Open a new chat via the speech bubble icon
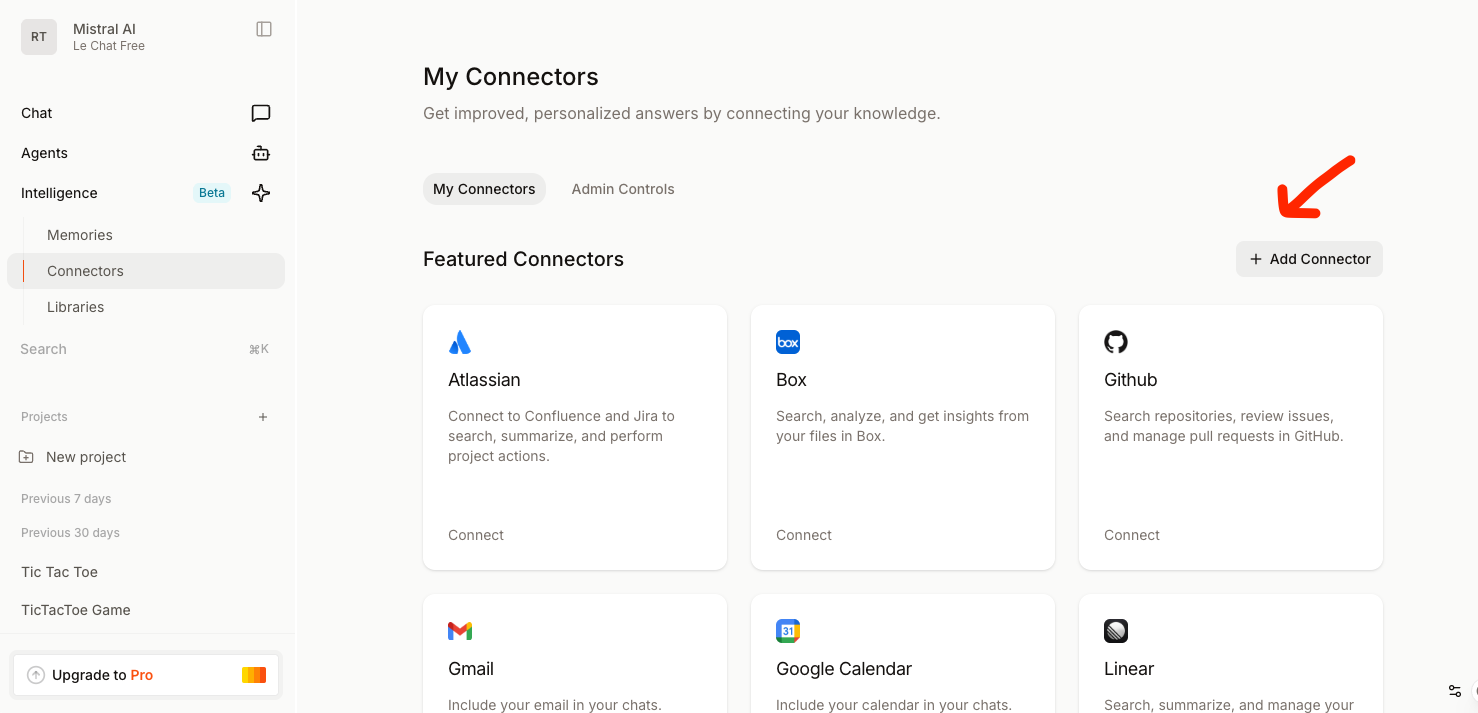The width and height of the screenshot is (1478, 713). [x=260, y=112]
